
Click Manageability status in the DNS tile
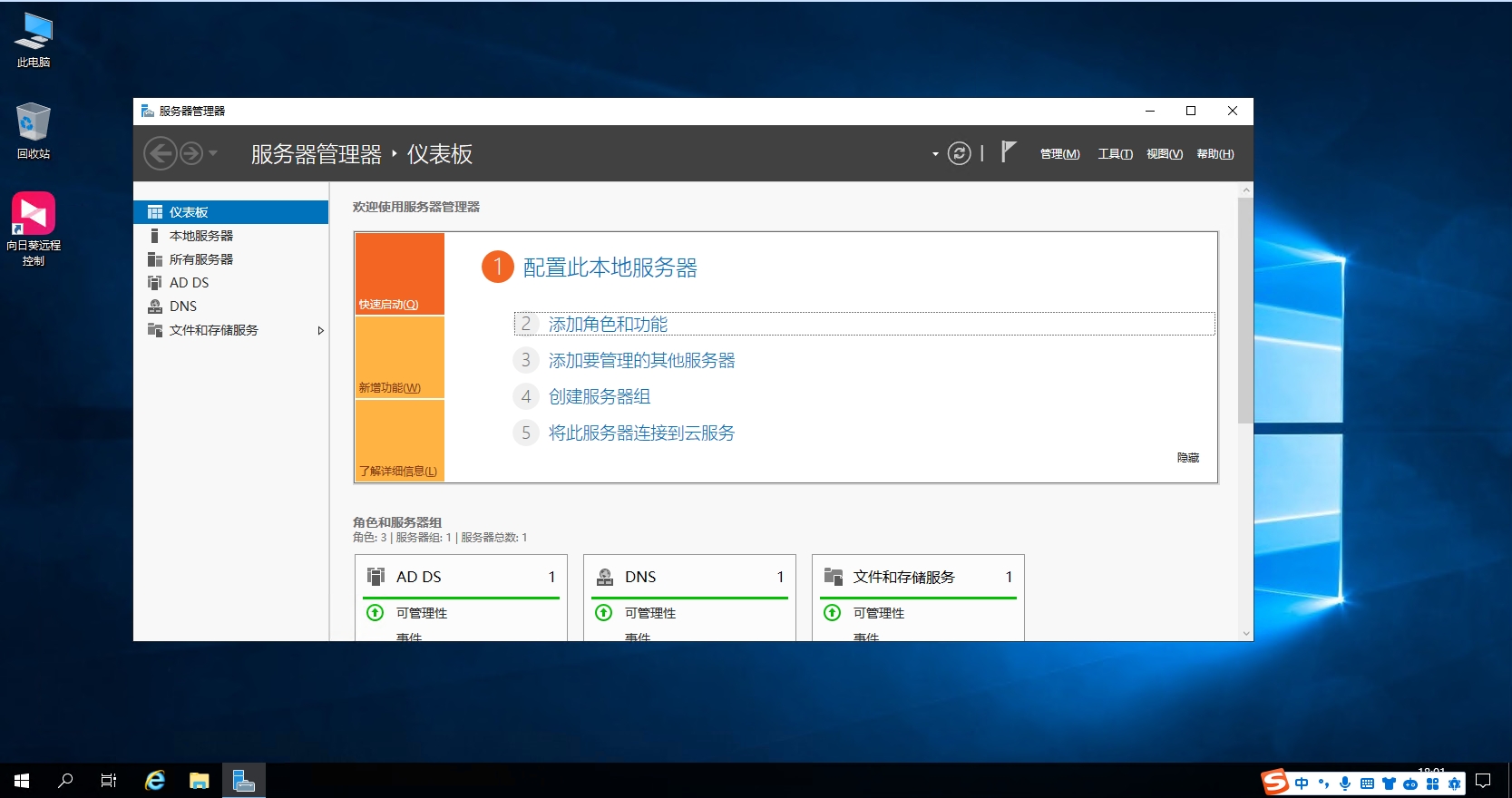(x=649, y=613)
